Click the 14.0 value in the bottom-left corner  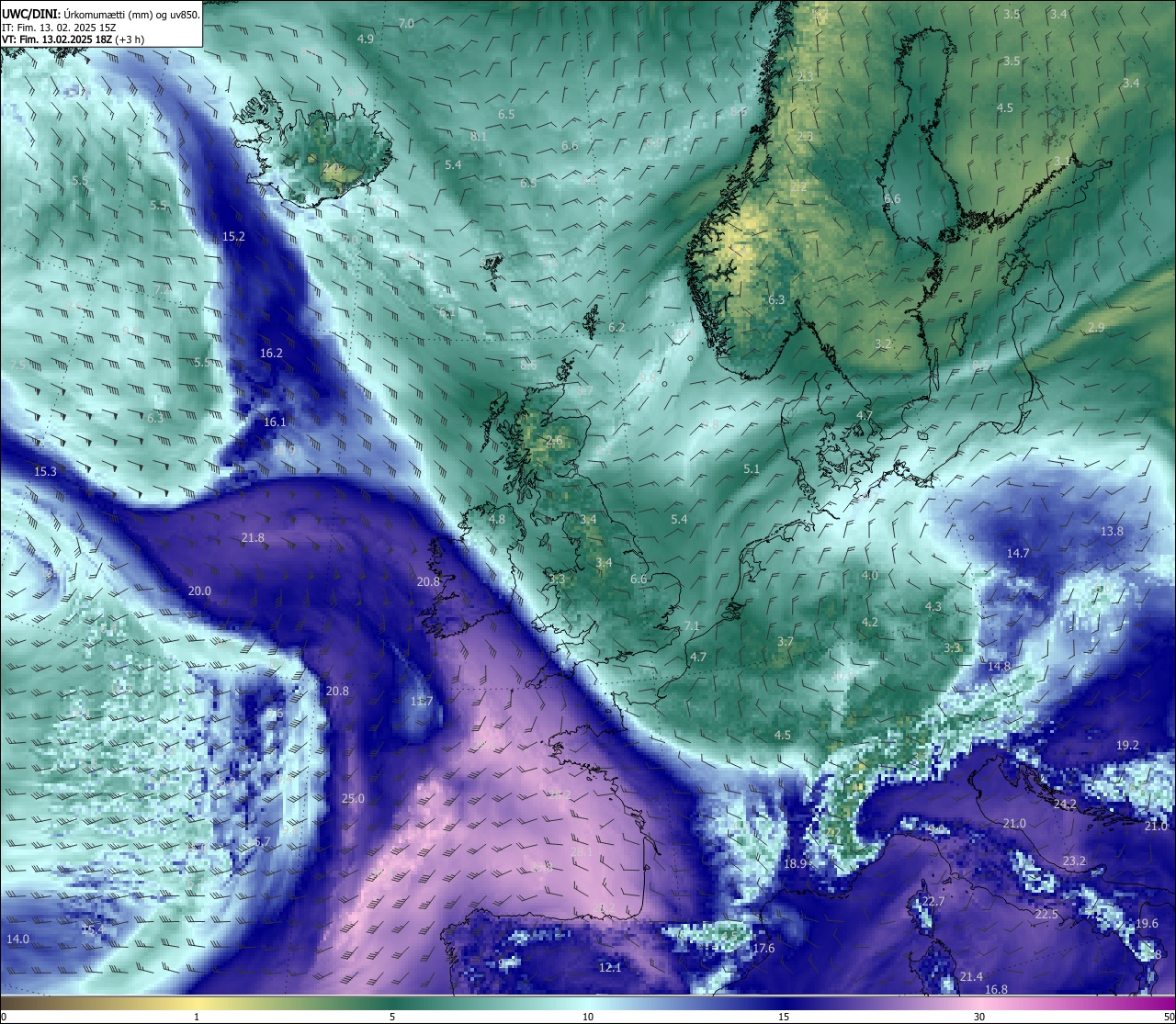pos(17,939)
